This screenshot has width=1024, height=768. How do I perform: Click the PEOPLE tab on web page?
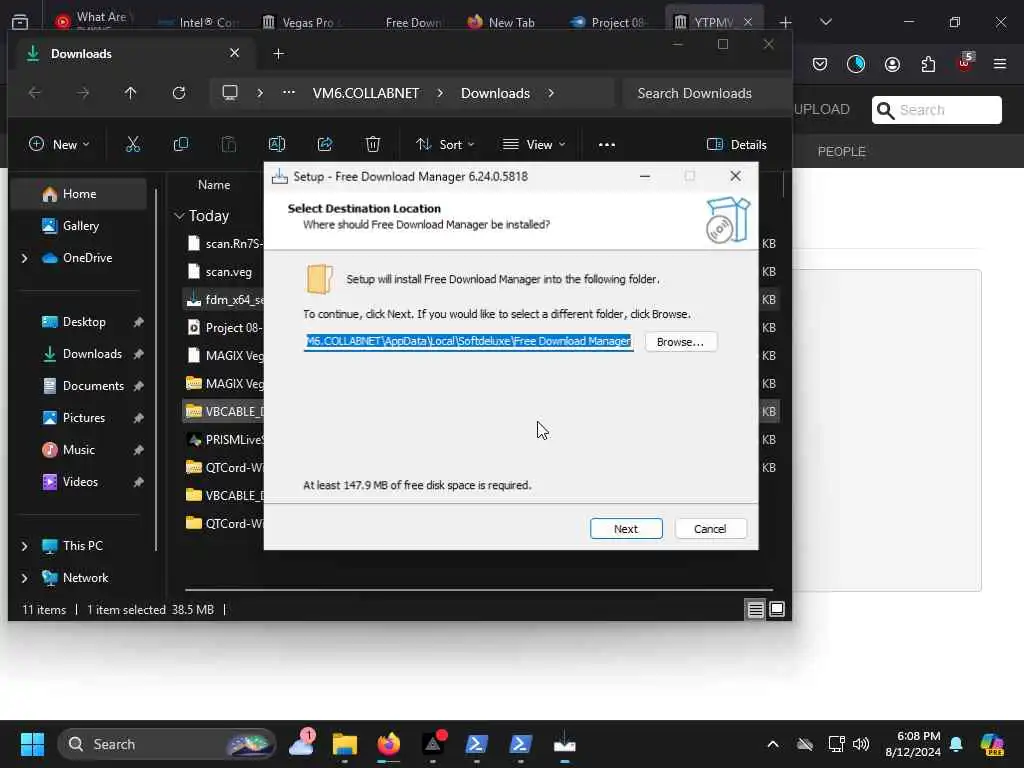(842, 152)
